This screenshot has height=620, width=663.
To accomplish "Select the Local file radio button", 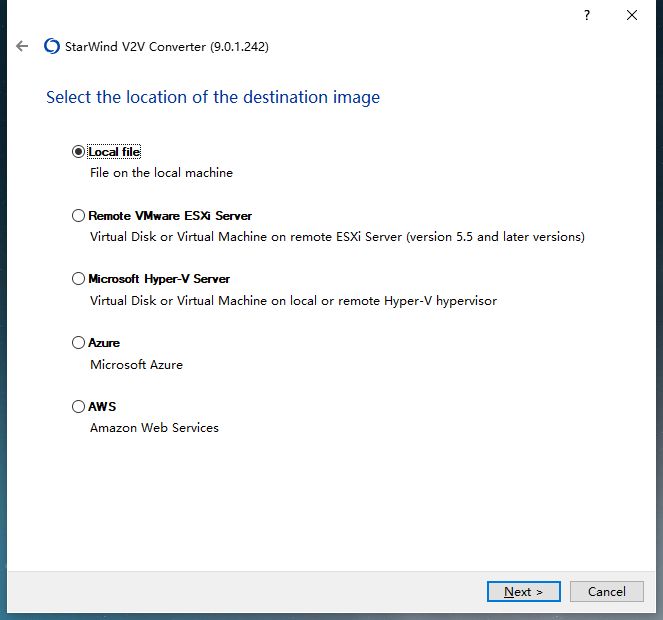I will pyautogui.click(x=78, y=151).
